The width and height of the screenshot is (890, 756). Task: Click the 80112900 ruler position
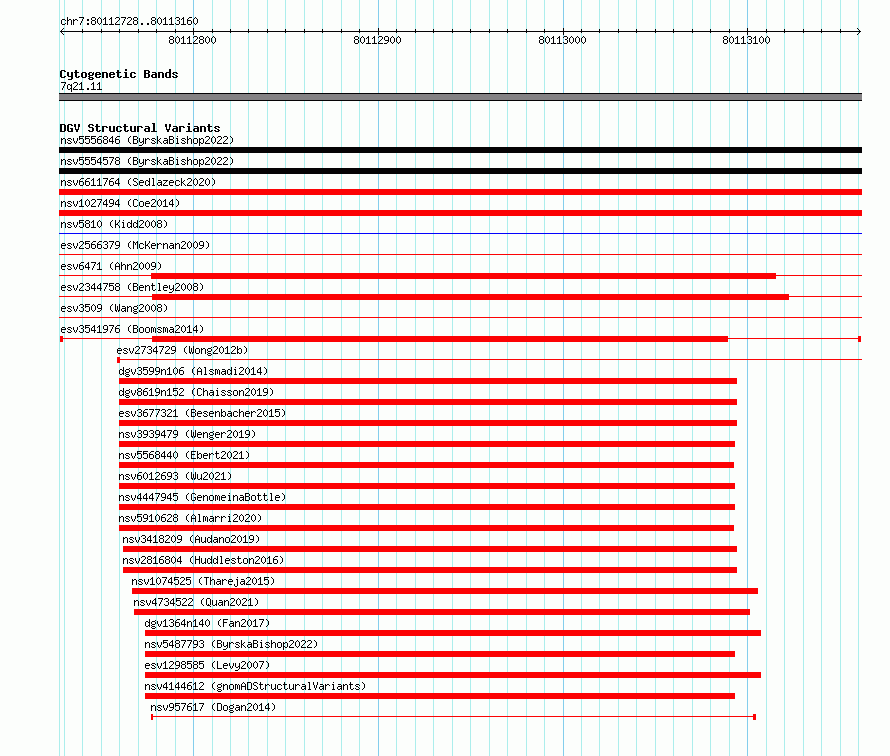coord(377,40)
